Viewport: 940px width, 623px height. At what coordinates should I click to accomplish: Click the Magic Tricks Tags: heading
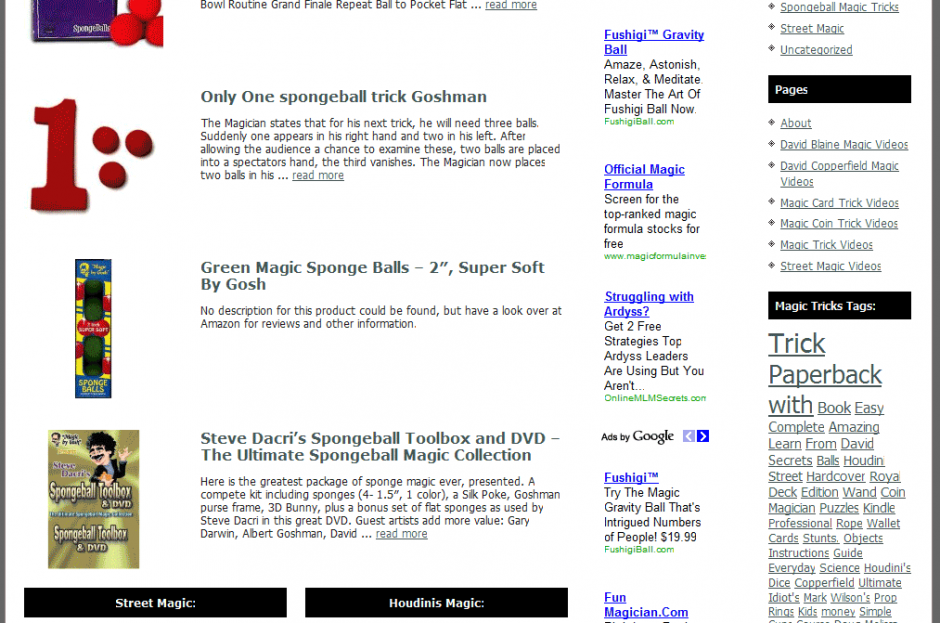point(839,306)
